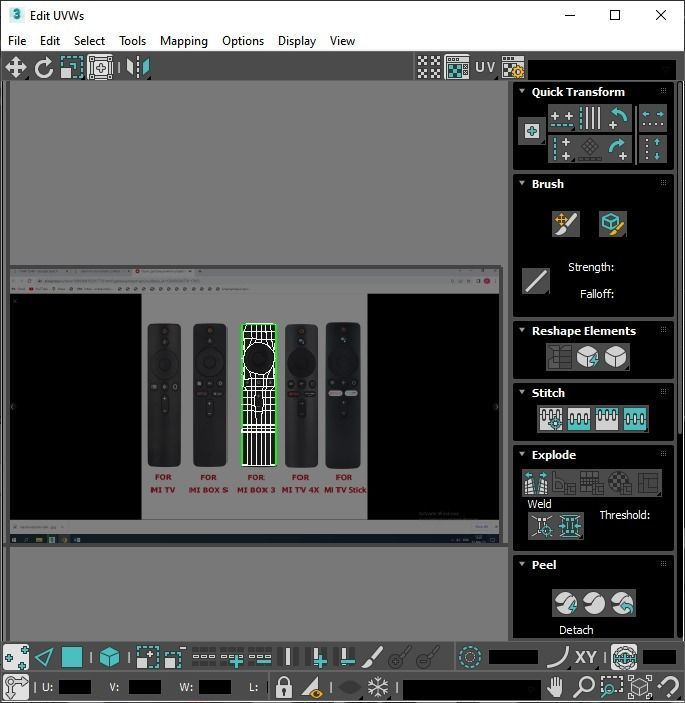
Task: Select the Pan View hand icon
Action: (x=555, y=686)
